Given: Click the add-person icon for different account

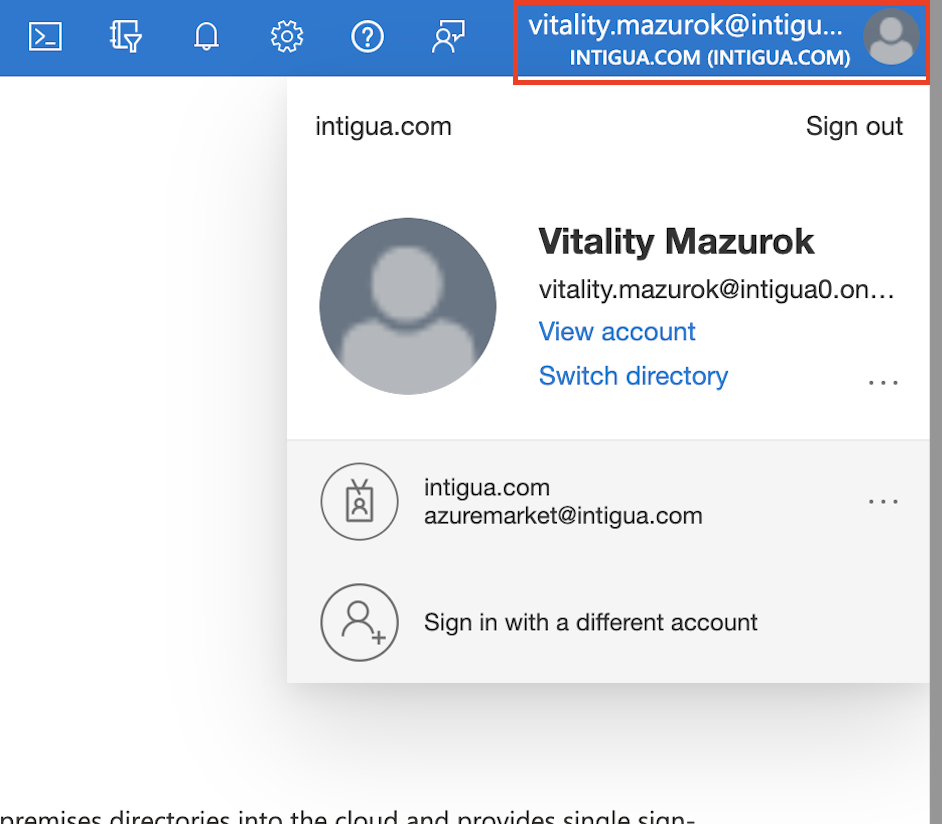Looking at the screenshot, I should point(359,622).
